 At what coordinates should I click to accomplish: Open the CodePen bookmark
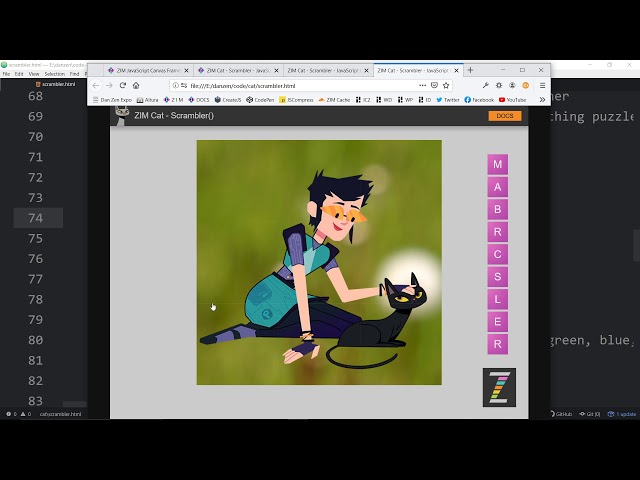pos(260,100)
